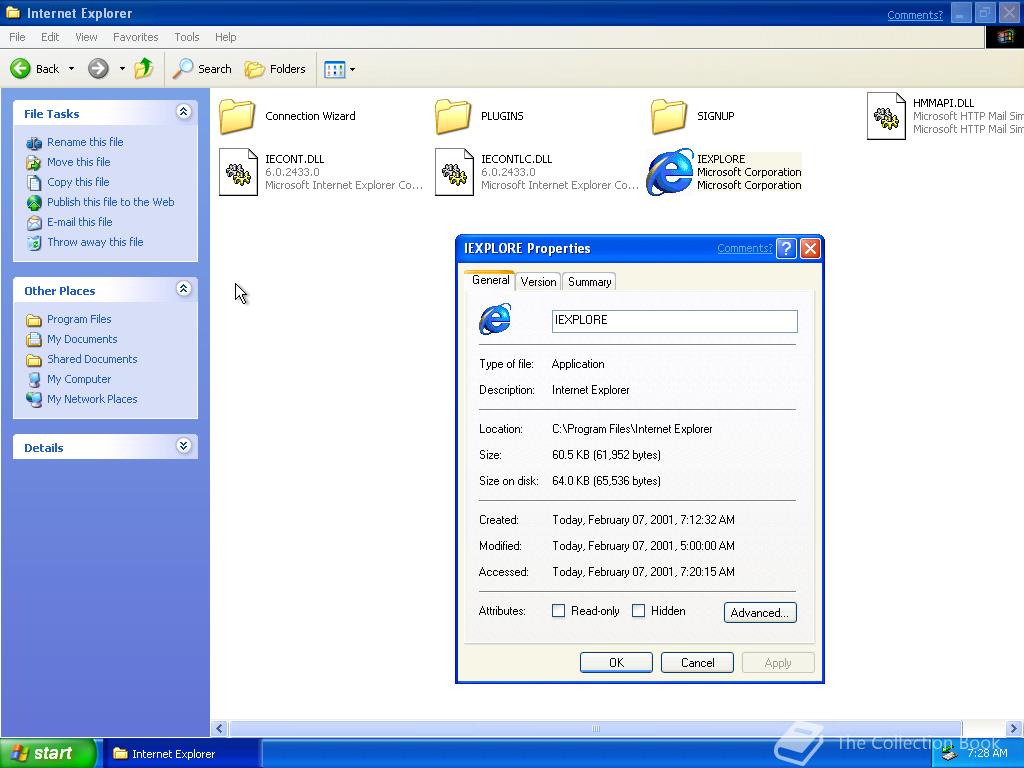The image size is (1024, 768).
Task: Click the Copy this file icon
Action: point(34,183)
